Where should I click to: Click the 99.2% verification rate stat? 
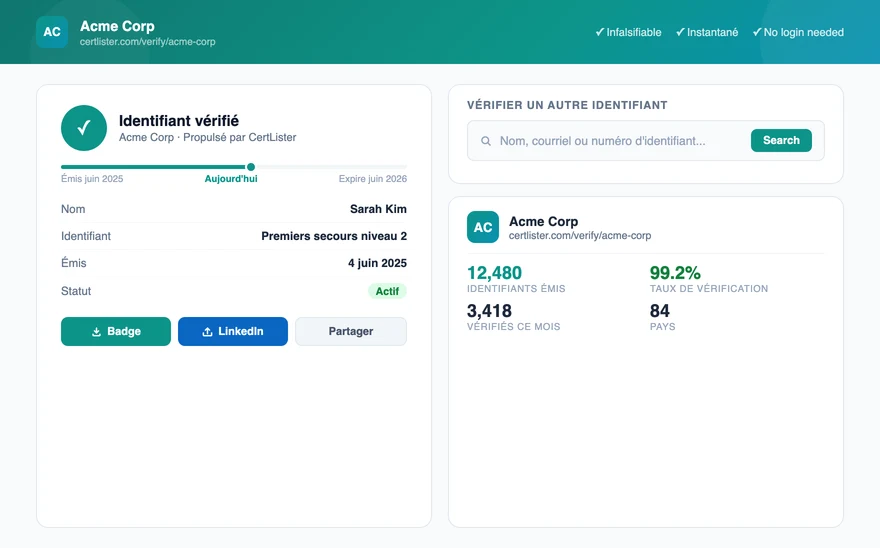[x=709, y=279]
